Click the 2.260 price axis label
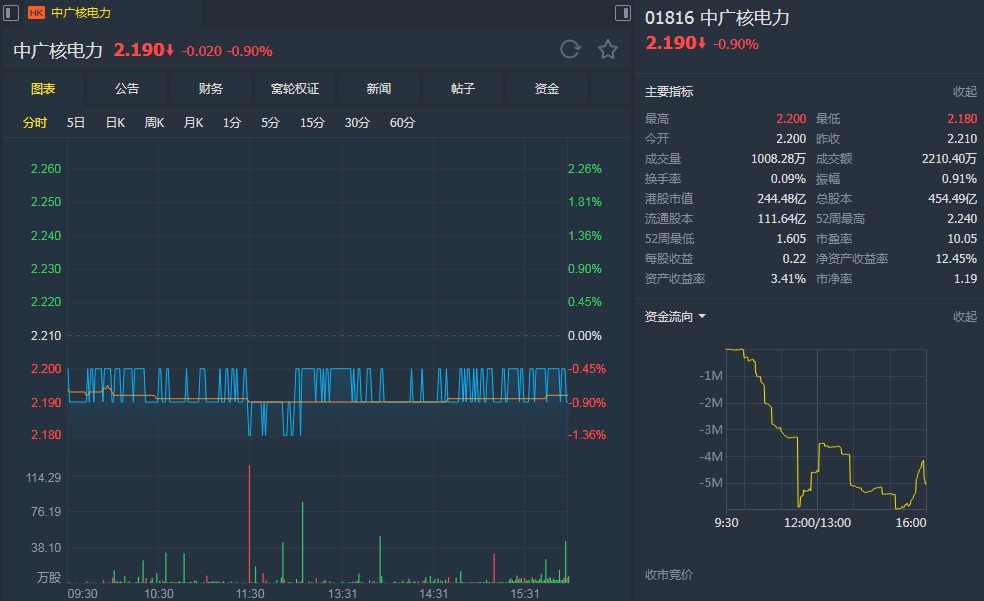This screenshot has width=984, height=601. tap(46, 169)
